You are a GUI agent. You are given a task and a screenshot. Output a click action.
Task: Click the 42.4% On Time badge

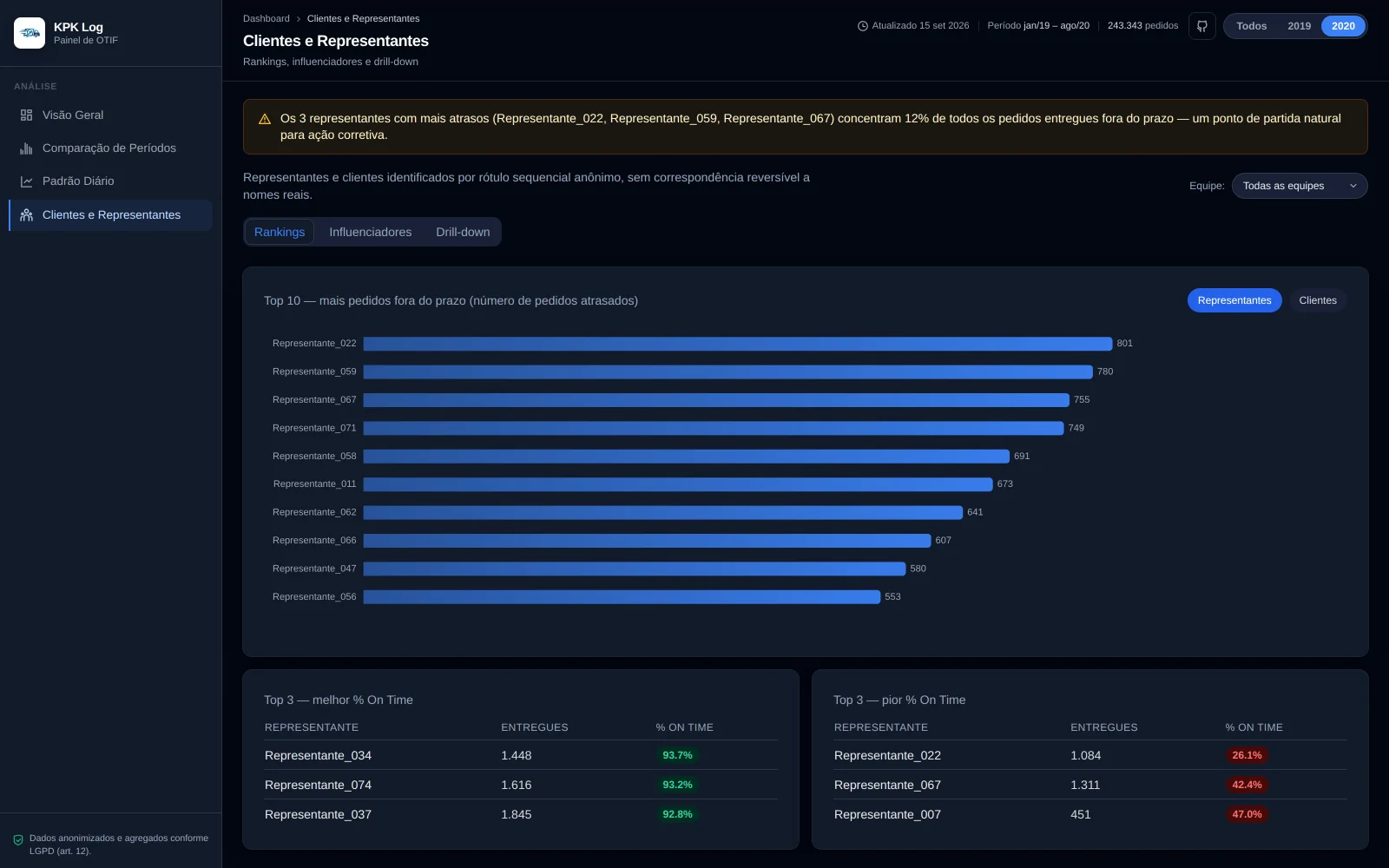[x=1247, y=785]
